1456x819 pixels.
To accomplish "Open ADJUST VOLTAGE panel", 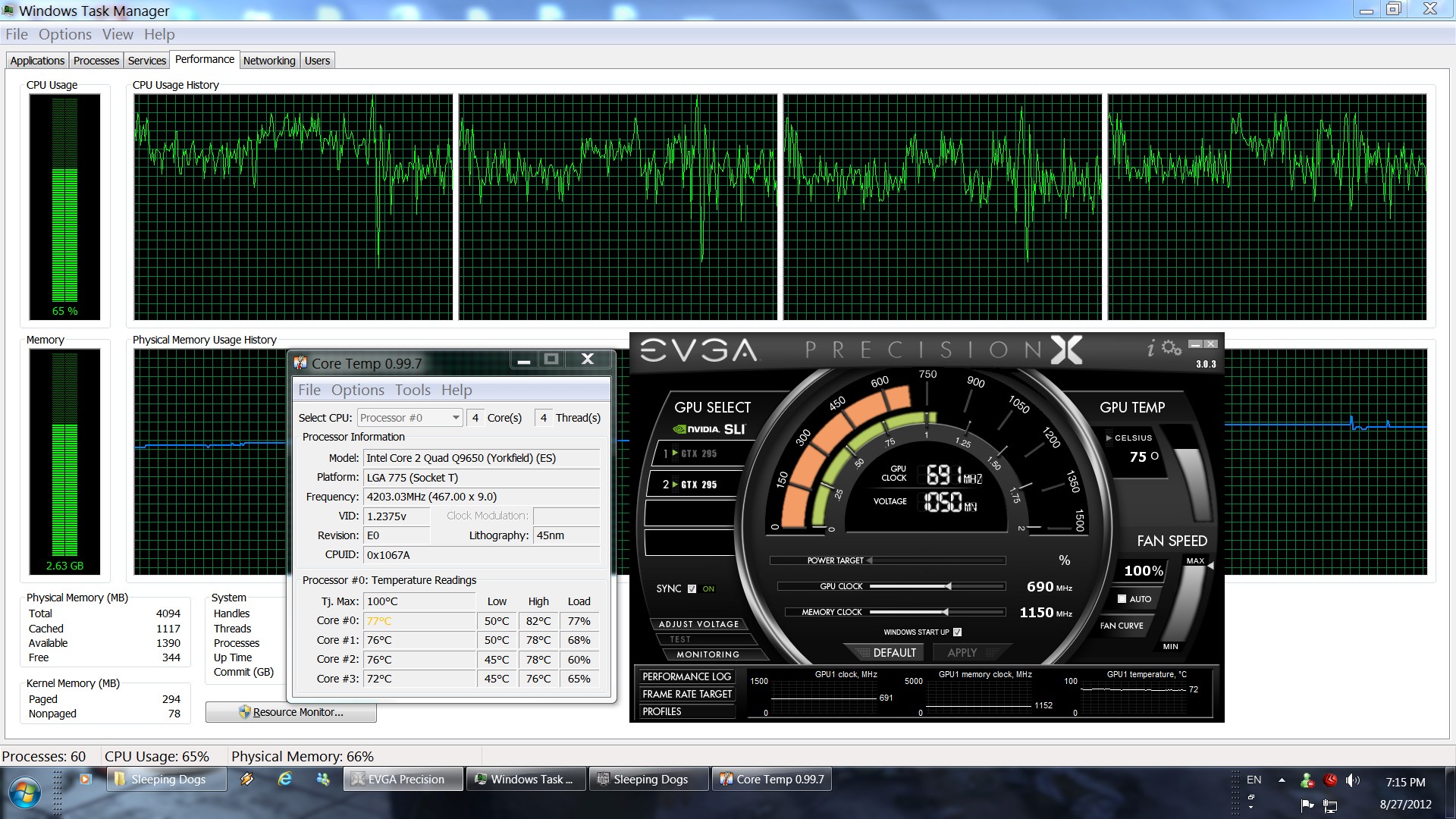I will (698, 624).
